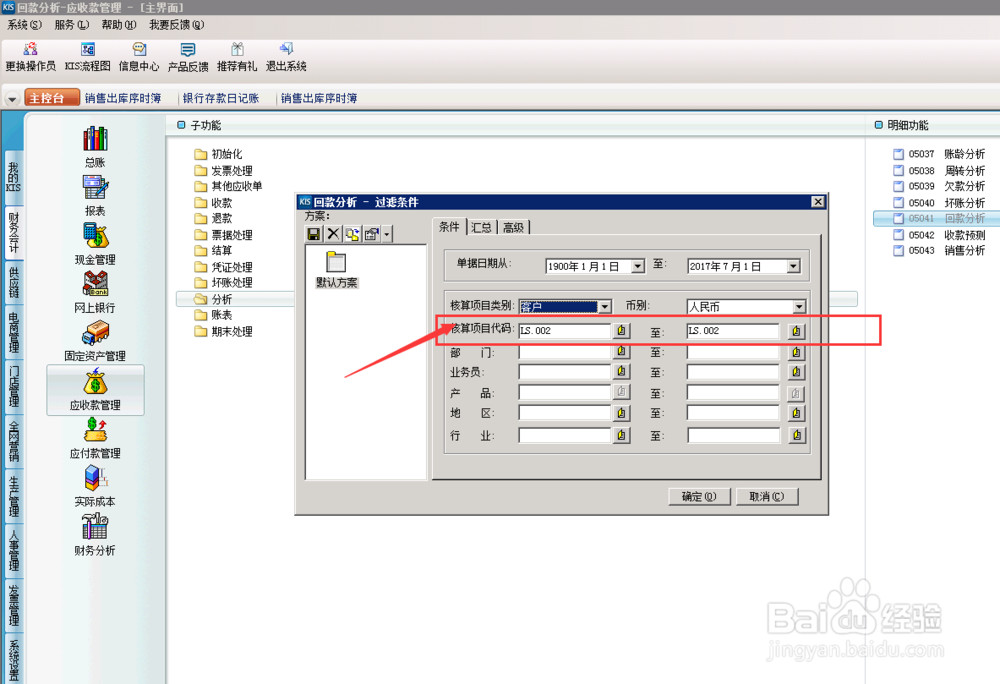Select the 条件 tab in dialog
Image resolution: width=1000 pixels, height=684 pixels.
point(449,226)
